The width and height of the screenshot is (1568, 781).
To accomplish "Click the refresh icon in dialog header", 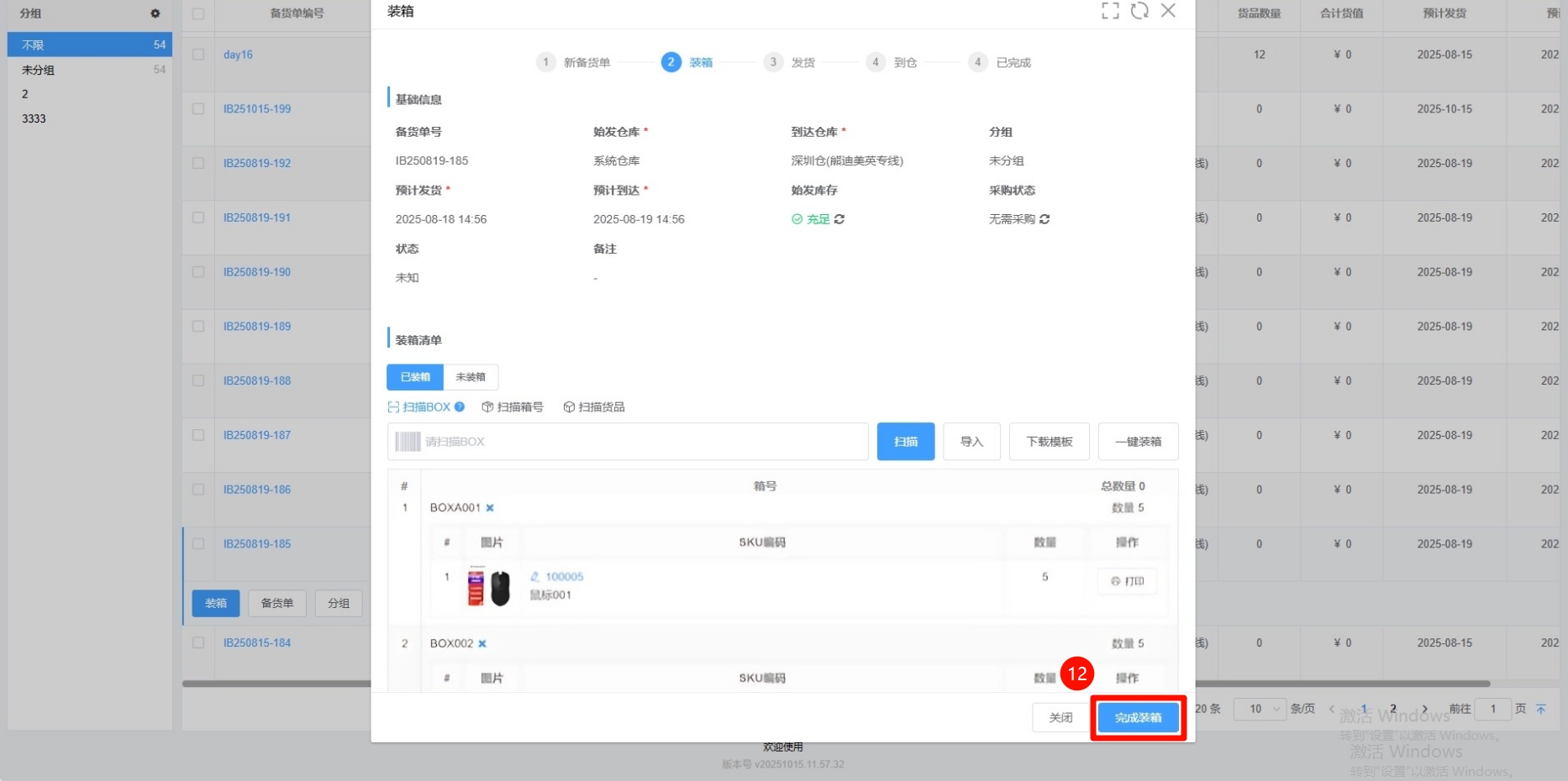I will click(1139, 11).
